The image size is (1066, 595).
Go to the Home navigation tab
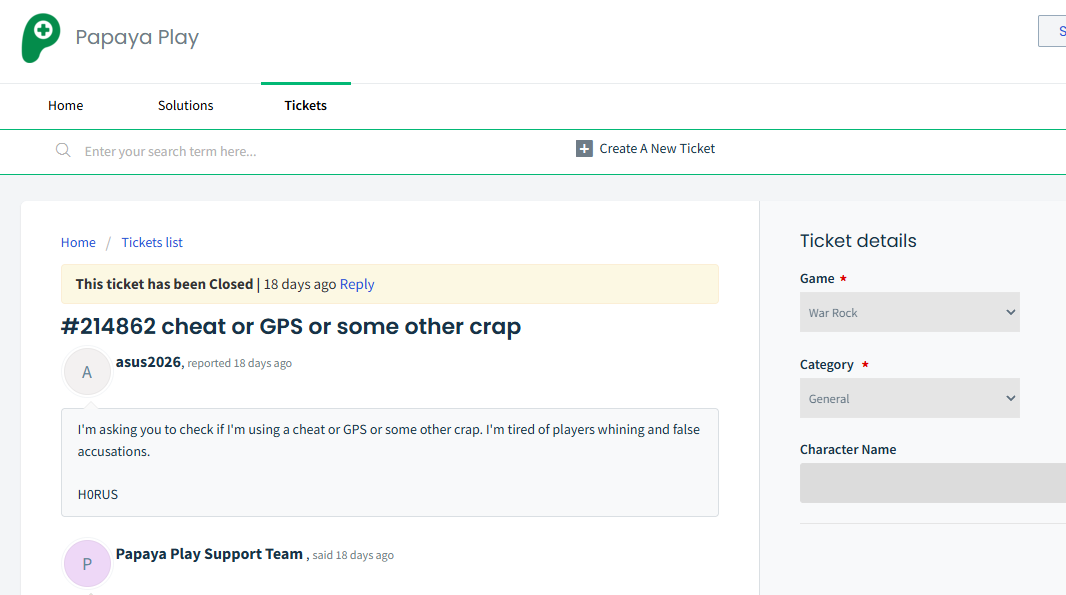coord(65,105)
